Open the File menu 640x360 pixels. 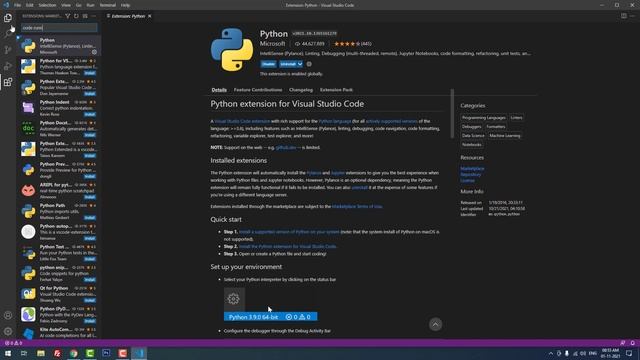17,5
